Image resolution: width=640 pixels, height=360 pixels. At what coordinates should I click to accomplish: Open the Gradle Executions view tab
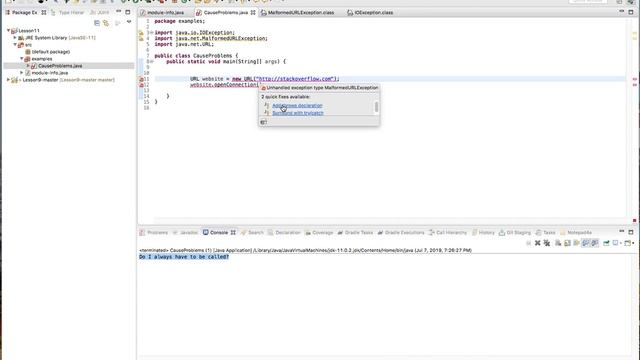pyautogui.click(x=401, y=233)
